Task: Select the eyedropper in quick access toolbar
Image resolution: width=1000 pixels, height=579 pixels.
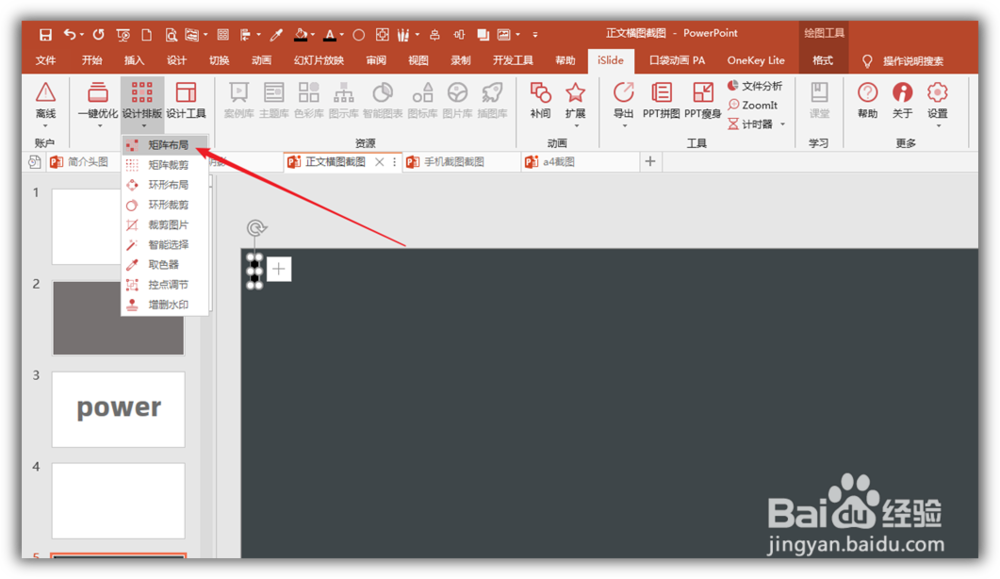Action: (276, 34)
